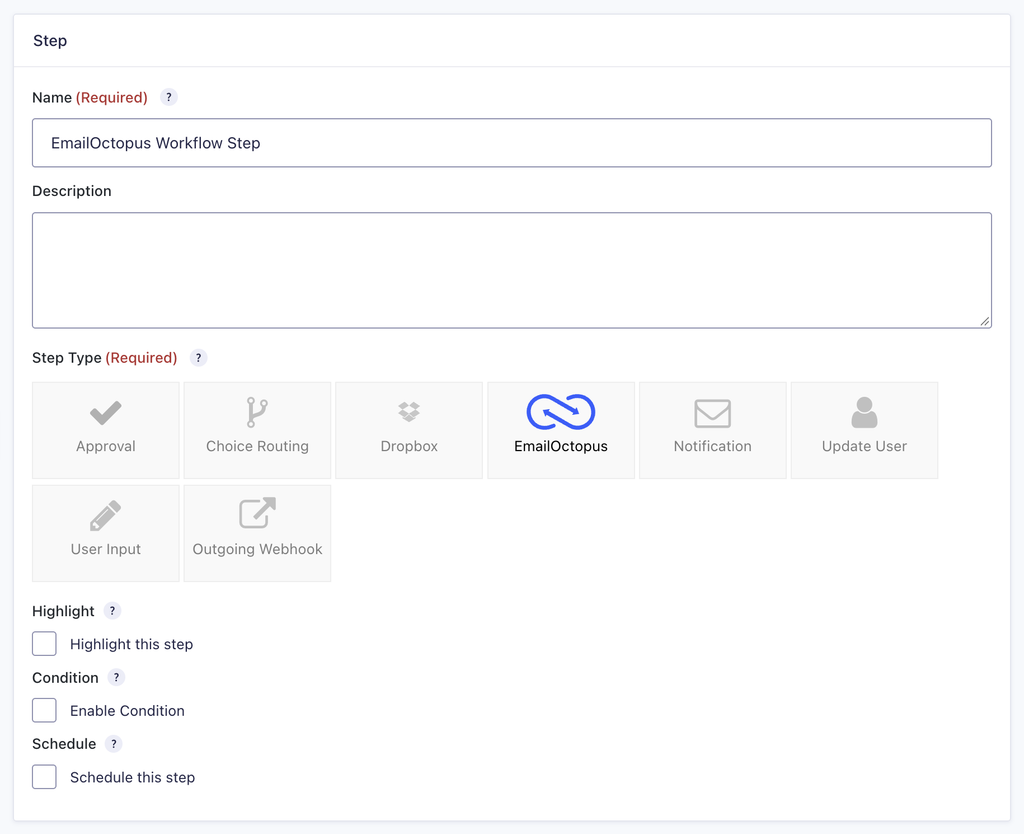Grab the Description textarea resize handle
The width and height of the screenshot is (1024, 834).
pyautogui.click(x=985, y=321)
